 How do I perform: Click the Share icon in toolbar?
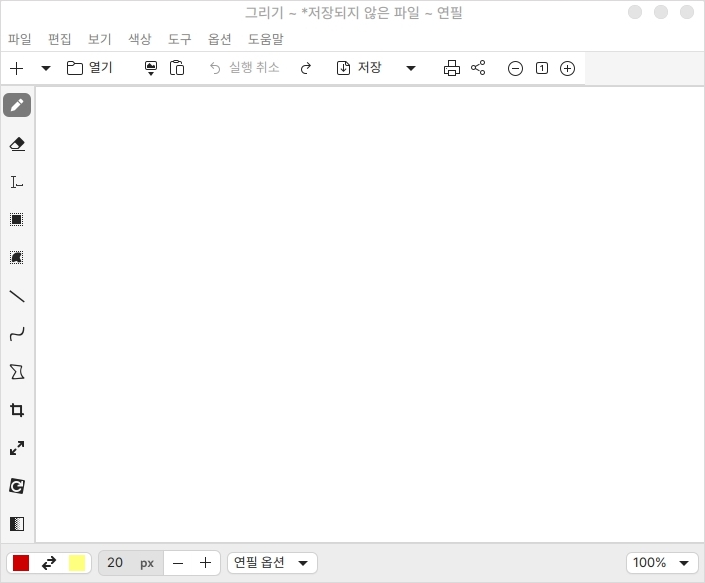pyautogui.click(x=478, y=68)
